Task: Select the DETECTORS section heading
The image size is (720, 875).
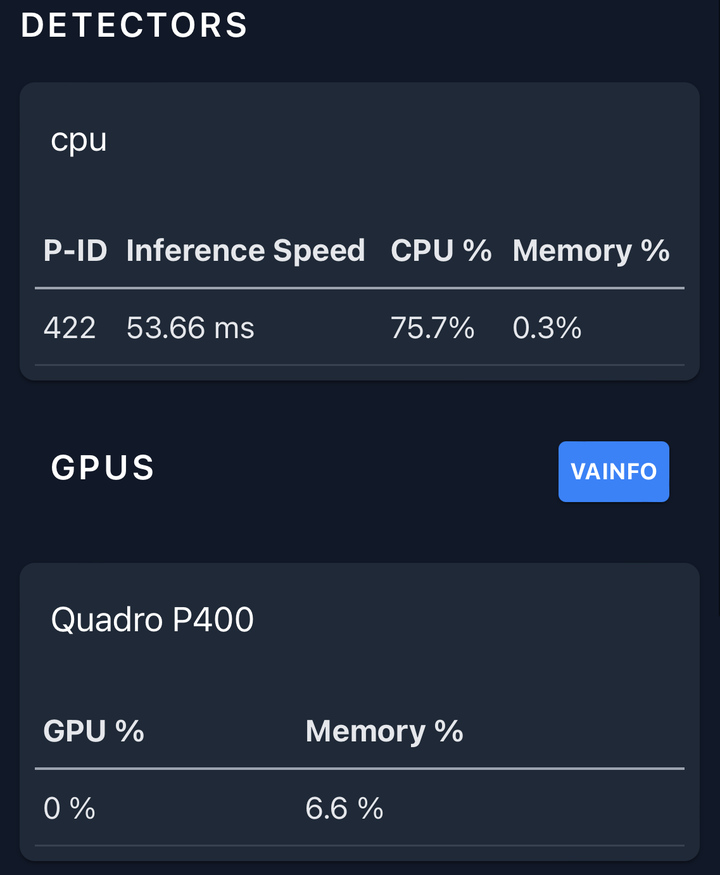Action: click(135, 25)
